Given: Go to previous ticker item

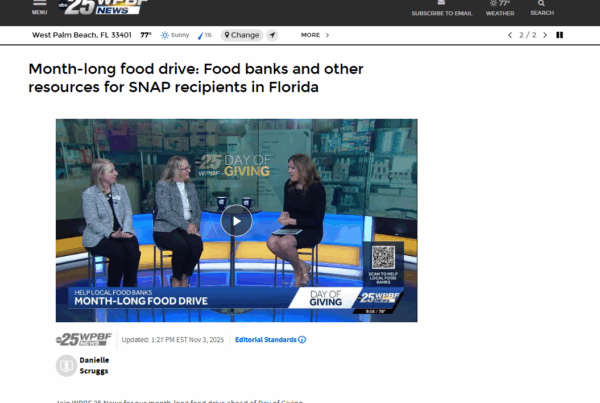Looking at the screenshot, I should pyautogui.click(x=510, y=35).
